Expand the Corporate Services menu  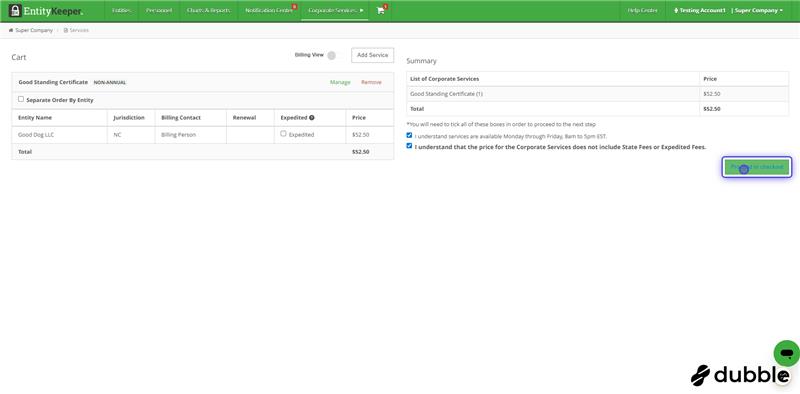[336, 10]
